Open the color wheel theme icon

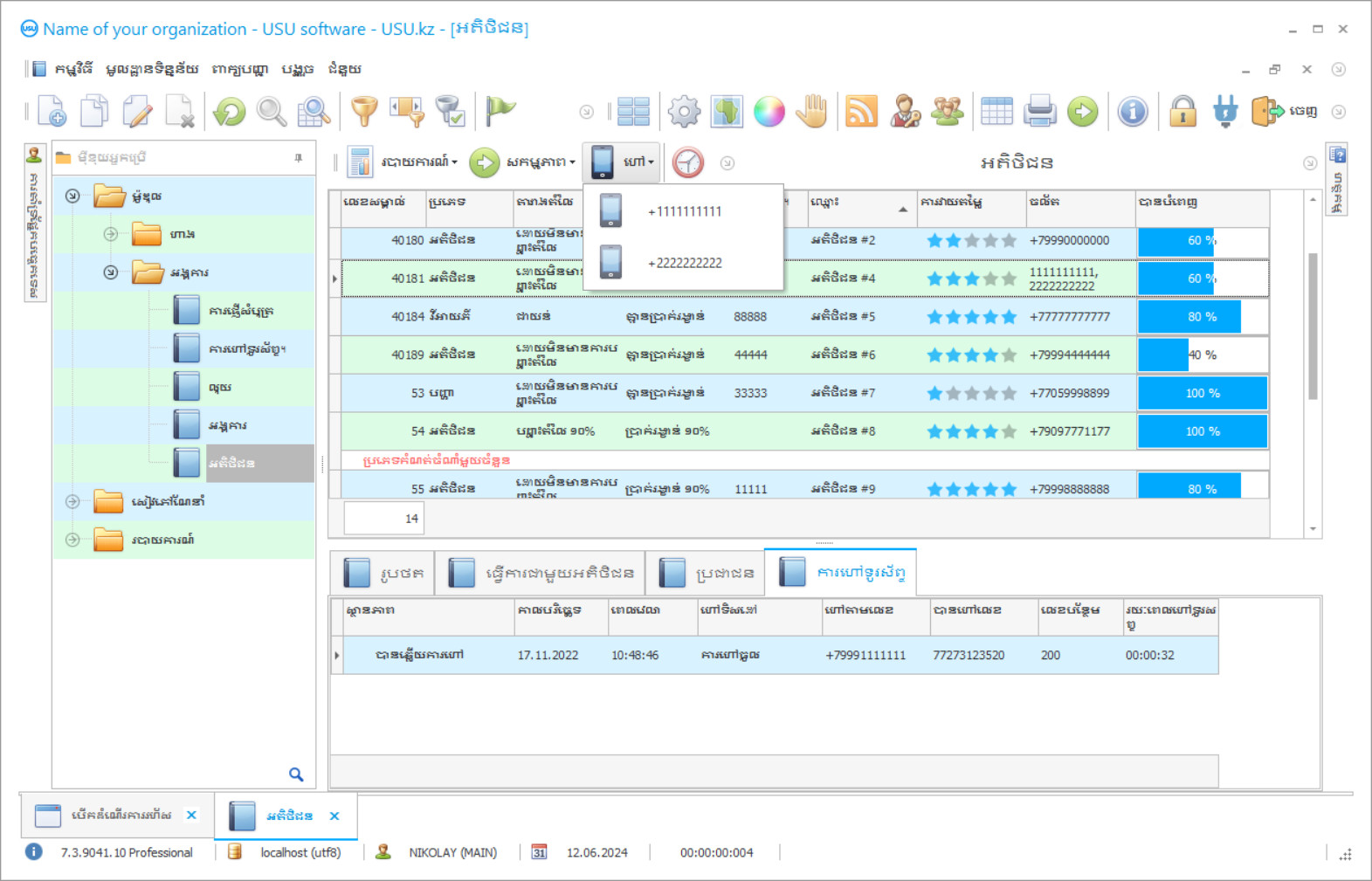click(x=769, y=112)
